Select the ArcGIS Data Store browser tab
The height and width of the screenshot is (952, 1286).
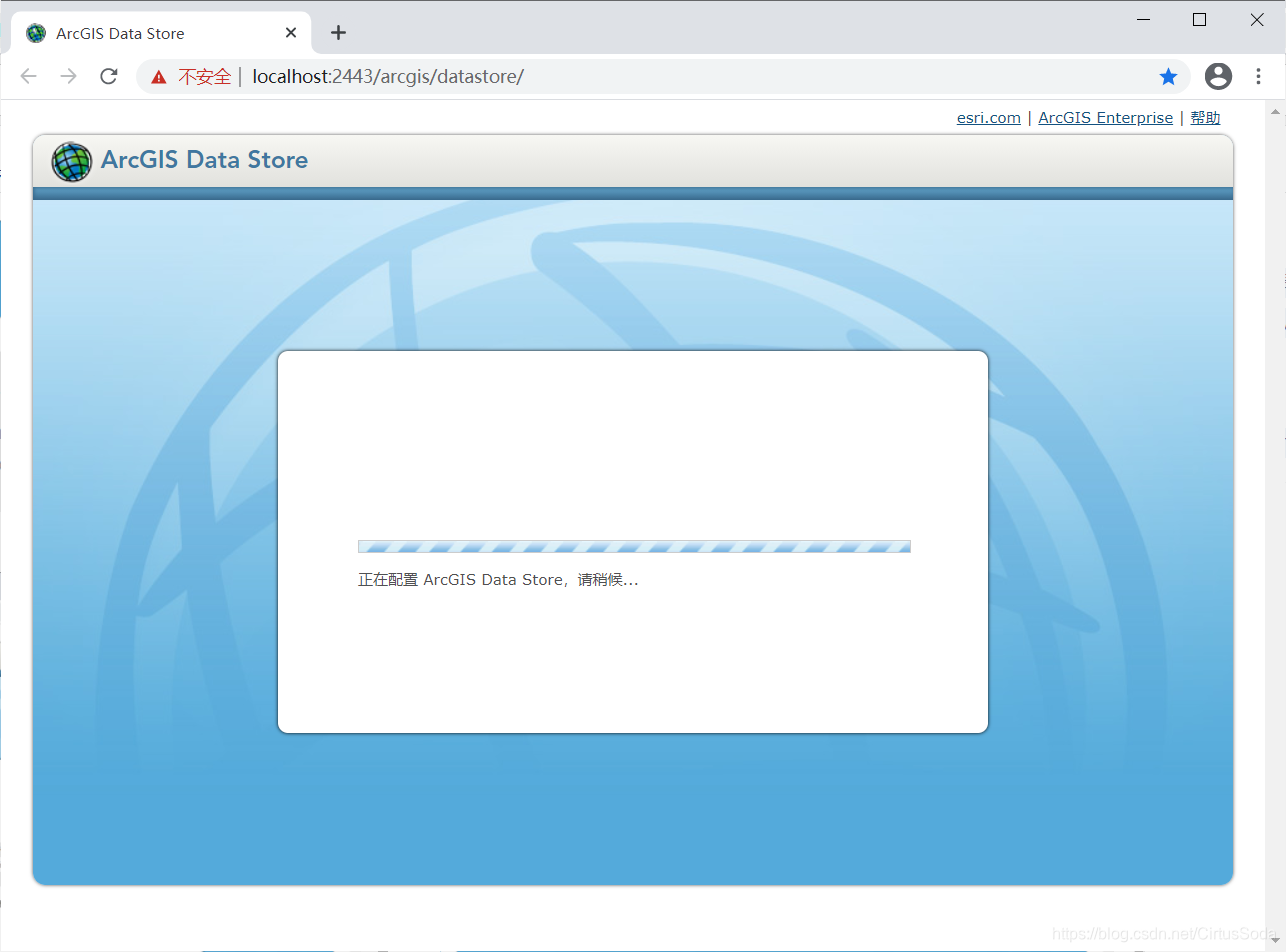click(x=161, y=33)
